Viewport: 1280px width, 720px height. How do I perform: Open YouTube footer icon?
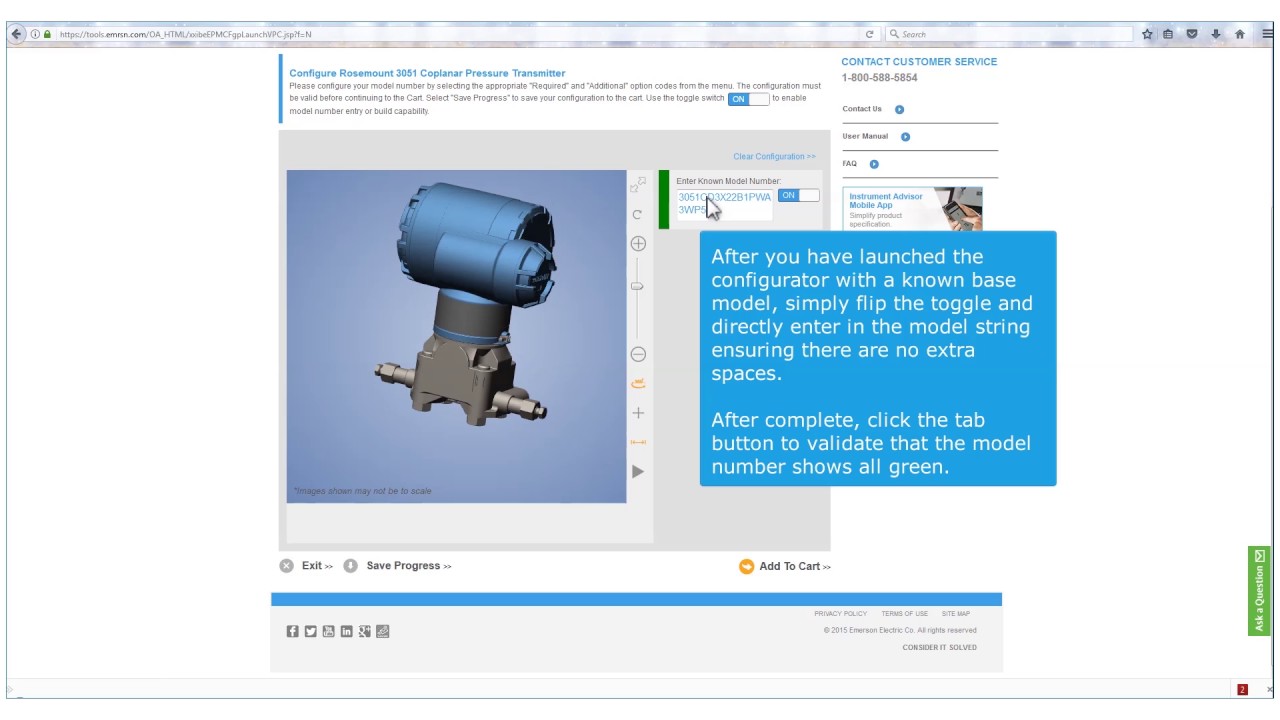coord(328,631)
